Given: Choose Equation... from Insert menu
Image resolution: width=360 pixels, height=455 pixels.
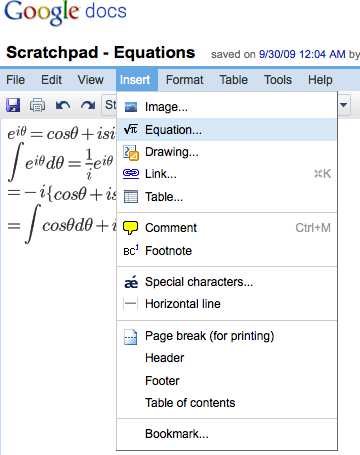Looking at the screenshot, I should coord(227,129).
